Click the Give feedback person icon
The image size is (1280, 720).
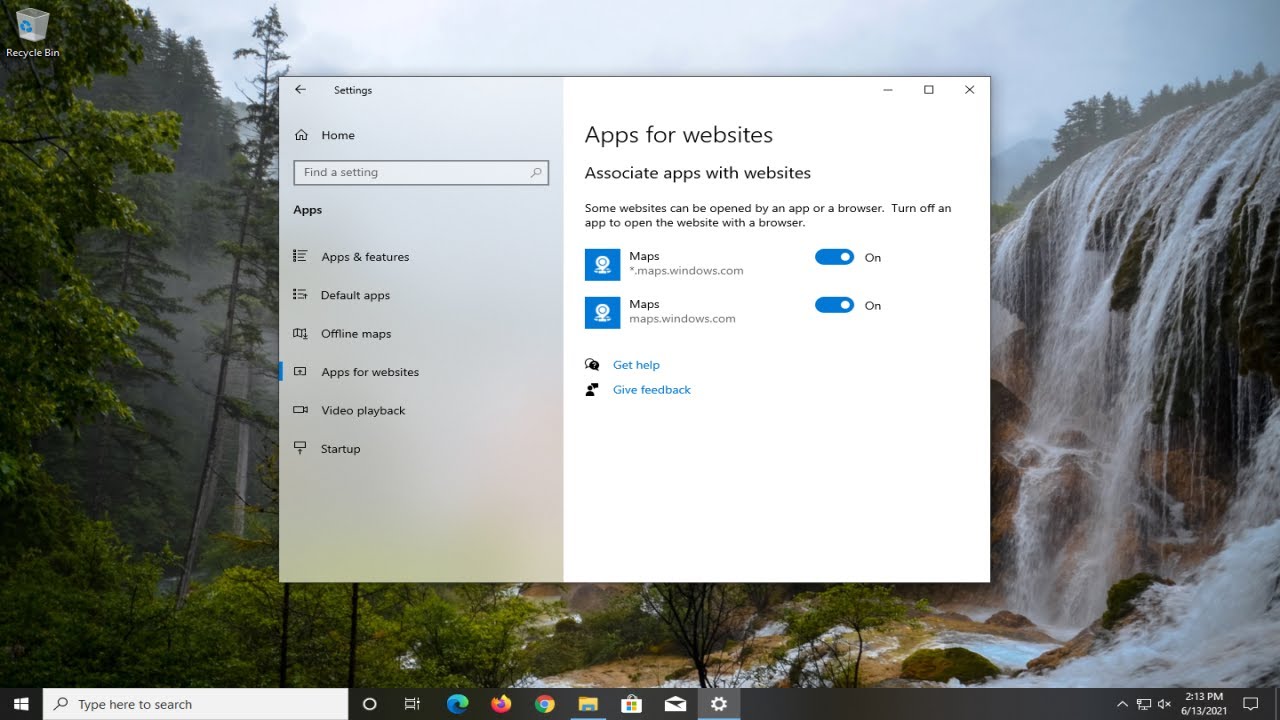click(x=592, y=390)
